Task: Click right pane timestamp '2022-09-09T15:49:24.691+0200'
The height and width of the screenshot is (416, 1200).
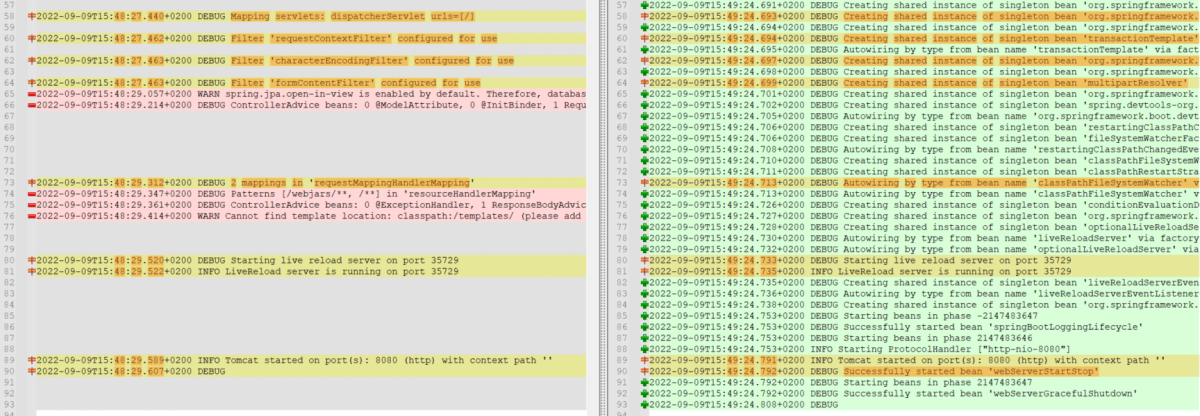Action: tap(727, 5)
